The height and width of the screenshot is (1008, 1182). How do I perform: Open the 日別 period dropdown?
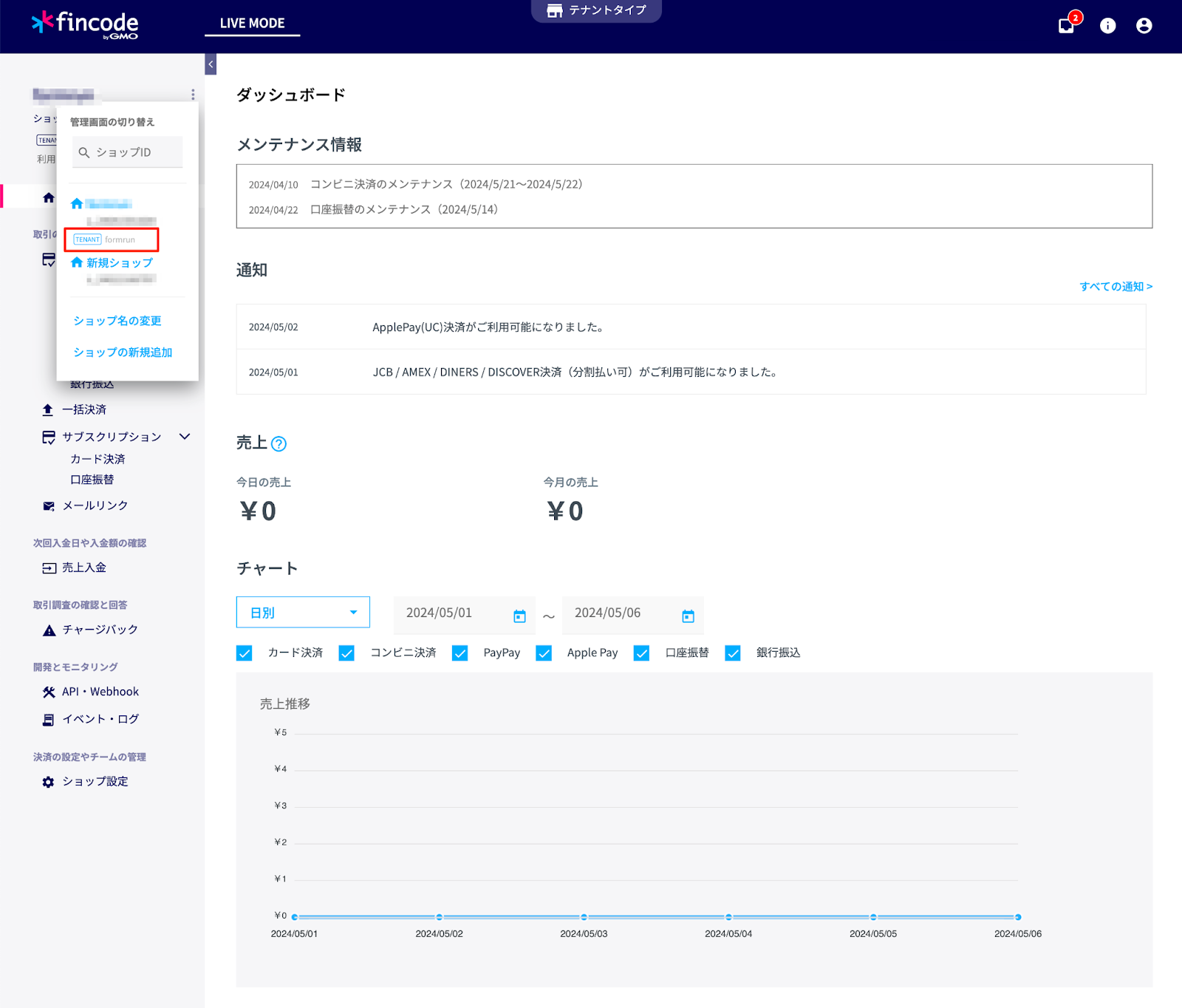pos(303,613)
